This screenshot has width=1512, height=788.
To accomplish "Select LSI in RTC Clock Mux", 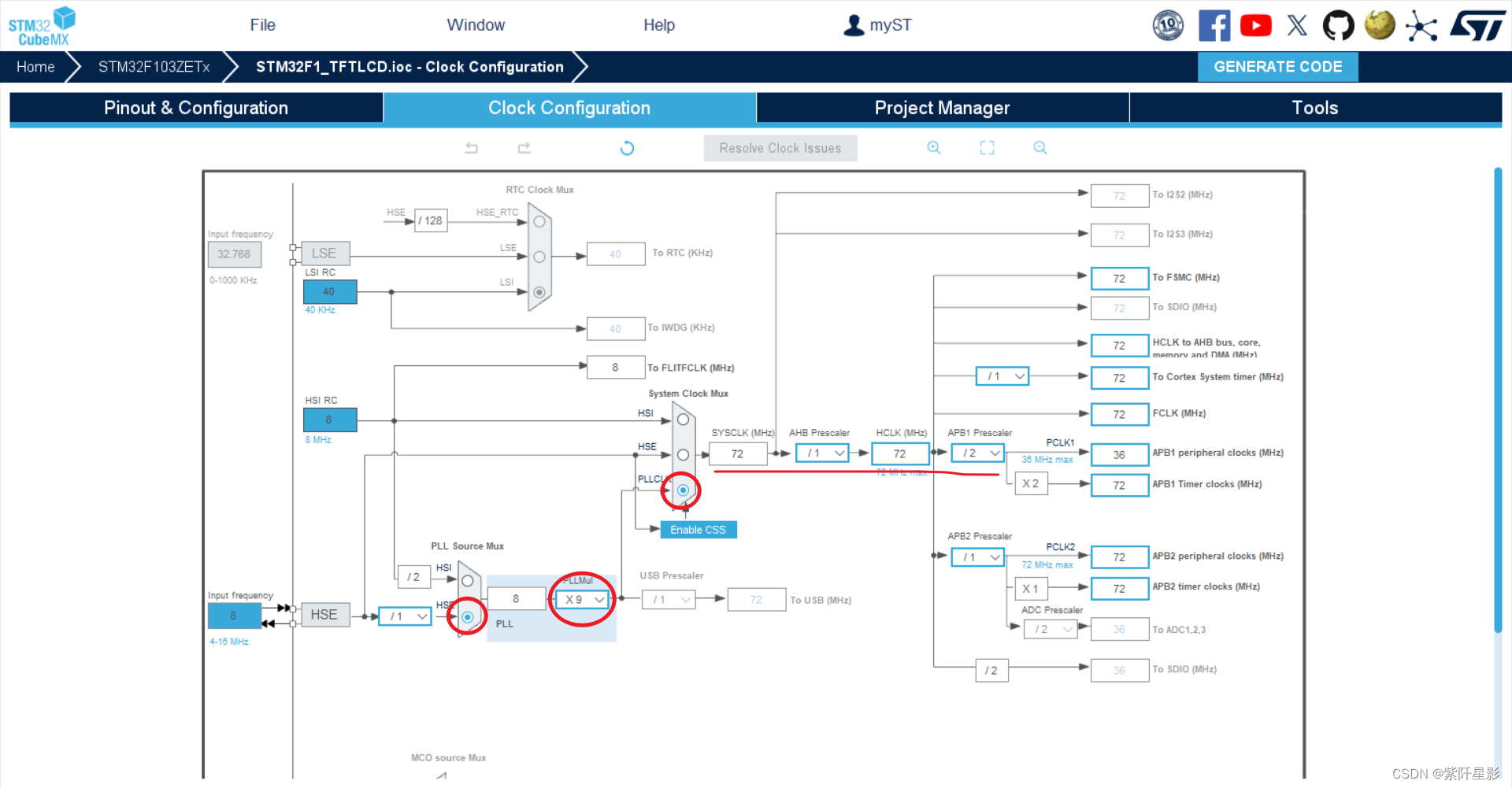I will pyautogui.click(x=539, y=292).
